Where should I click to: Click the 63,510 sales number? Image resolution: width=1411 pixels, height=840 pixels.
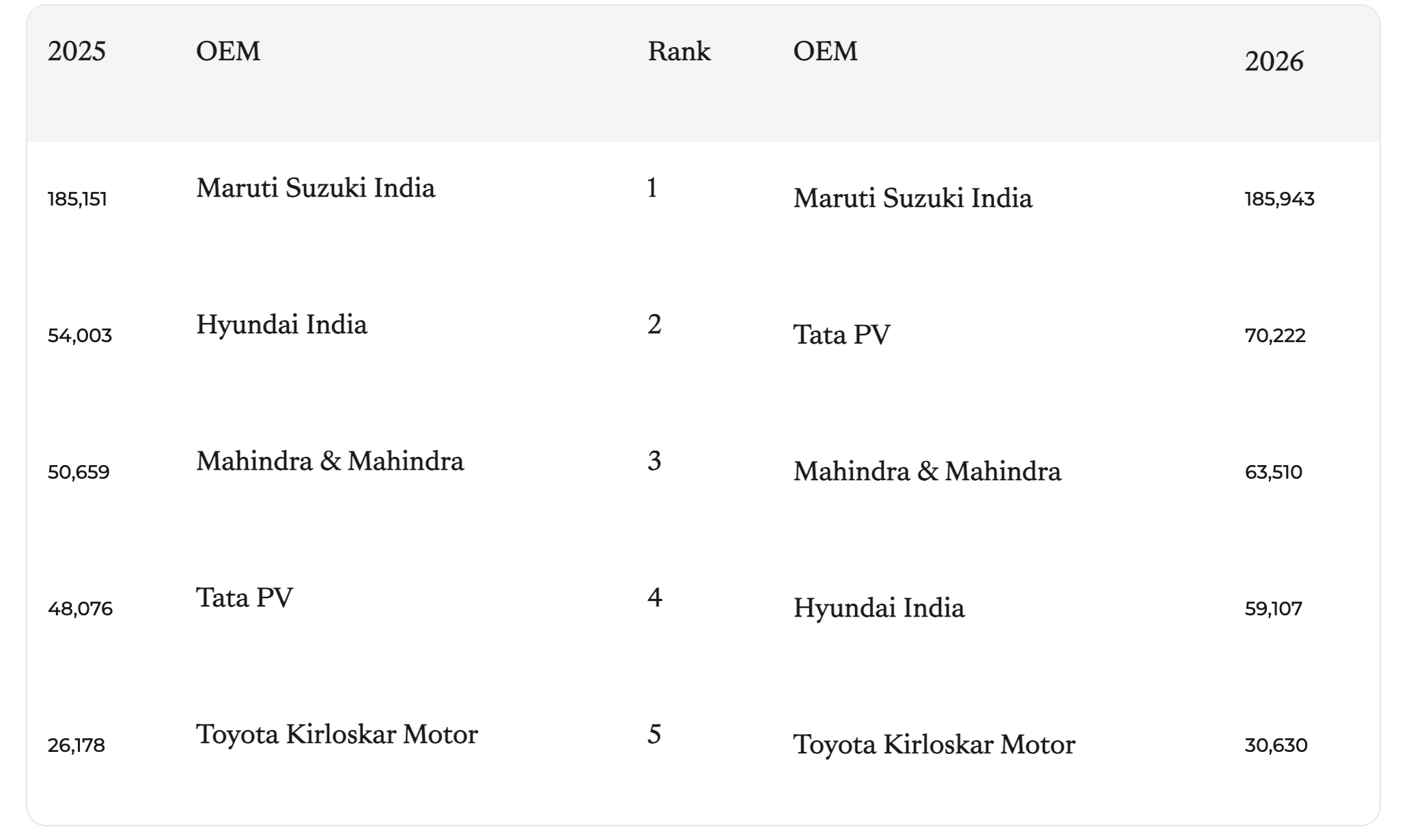pyautogui.click(x=1273, y=473)
